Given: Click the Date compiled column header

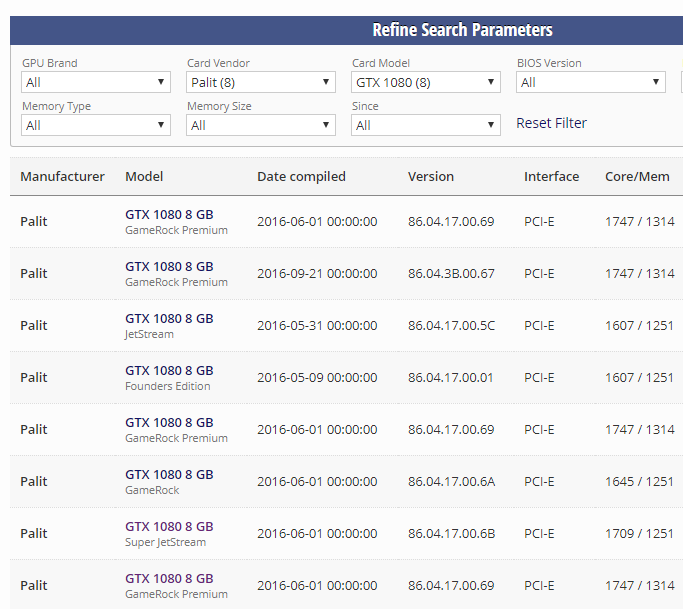Looking at the screenshot, I should click(301, 176).
